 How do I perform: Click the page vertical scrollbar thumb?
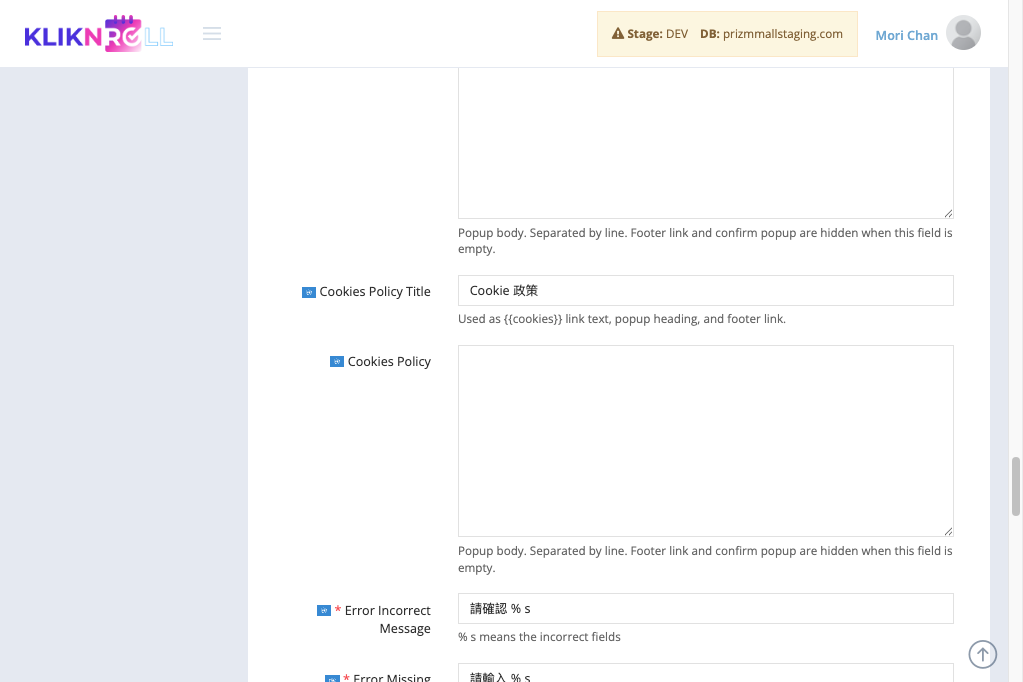tap(1016, 487)
